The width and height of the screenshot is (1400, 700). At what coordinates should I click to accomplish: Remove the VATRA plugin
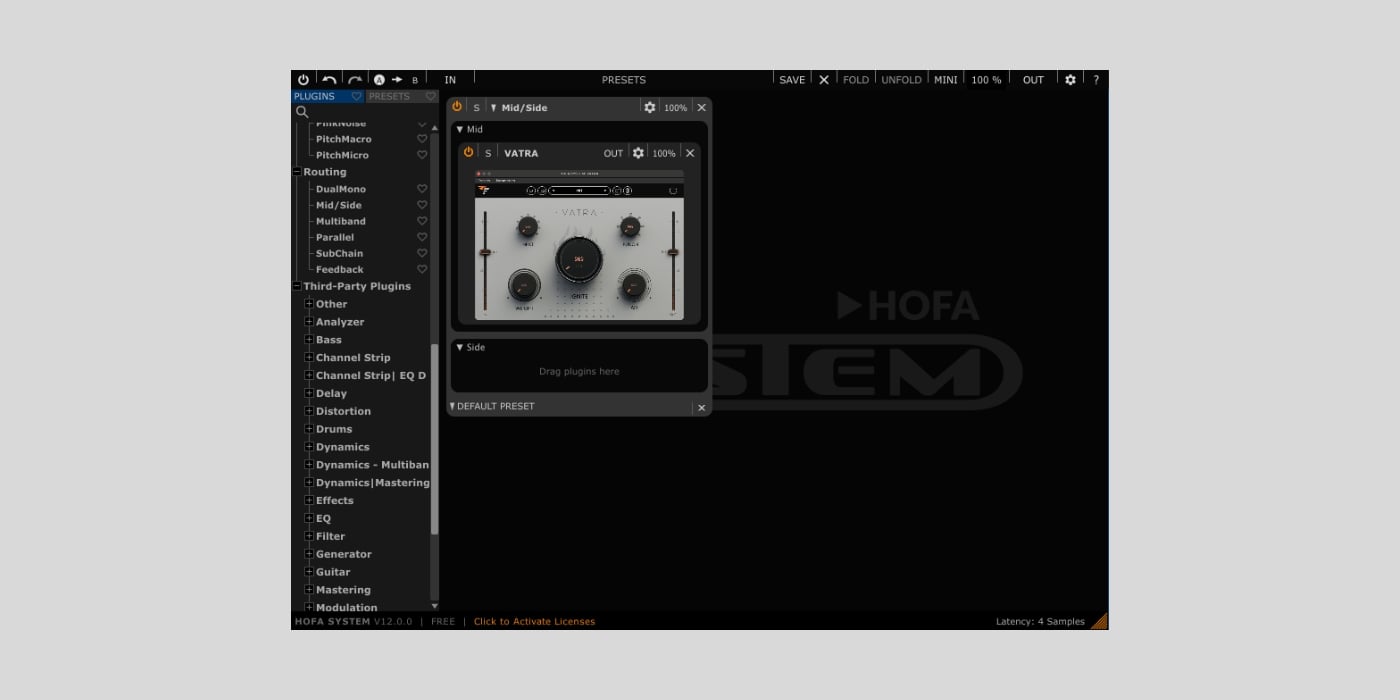tap(689, 153)
